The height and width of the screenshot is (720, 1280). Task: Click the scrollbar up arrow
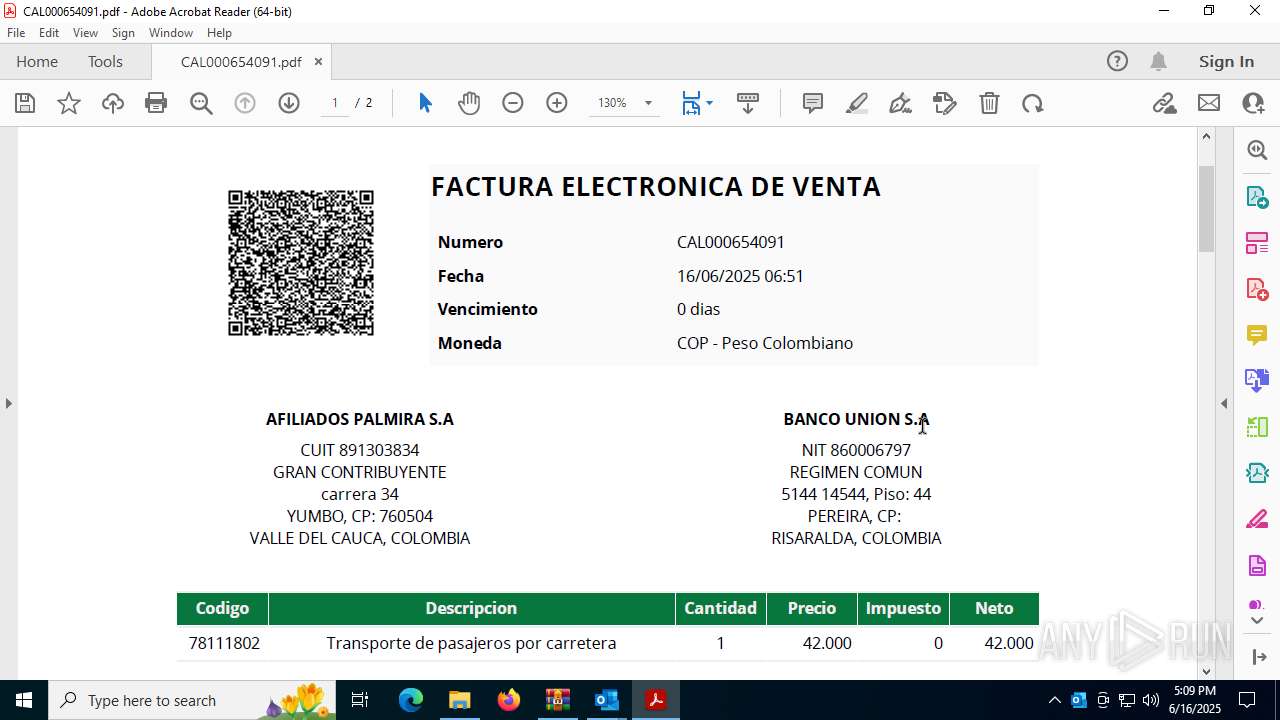(x=1206, y=136)
